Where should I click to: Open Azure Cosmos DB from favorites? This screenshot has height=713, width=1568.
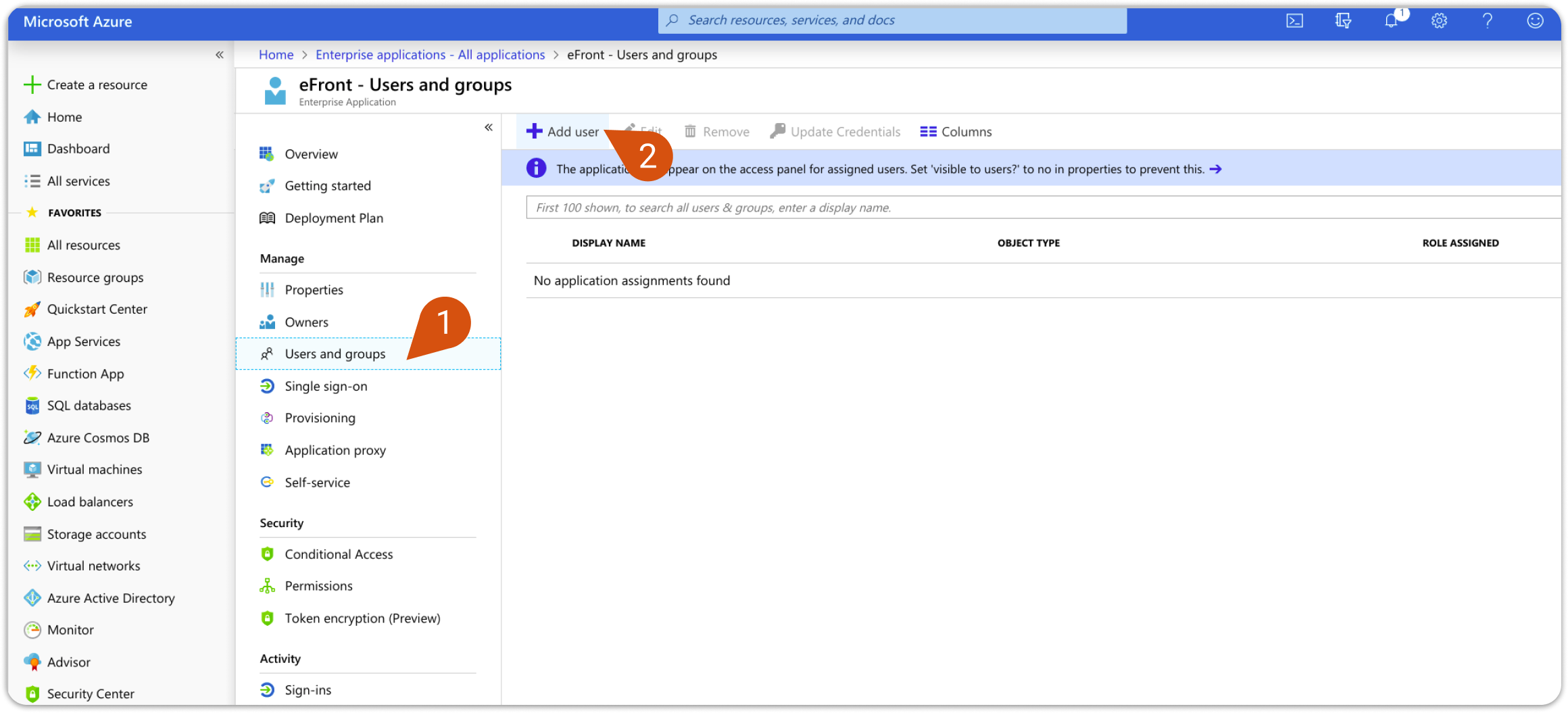click(99, 437)
